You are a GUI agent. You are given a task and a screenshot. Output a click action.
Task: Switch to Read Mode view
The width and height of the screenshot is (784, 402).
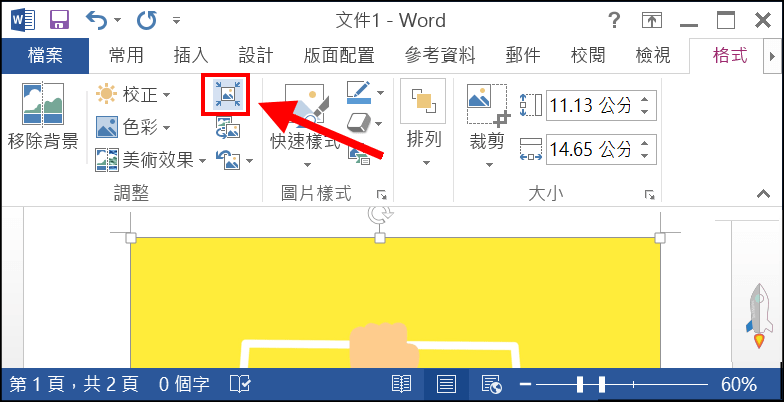pyautogui.click(x=401, y=384)
